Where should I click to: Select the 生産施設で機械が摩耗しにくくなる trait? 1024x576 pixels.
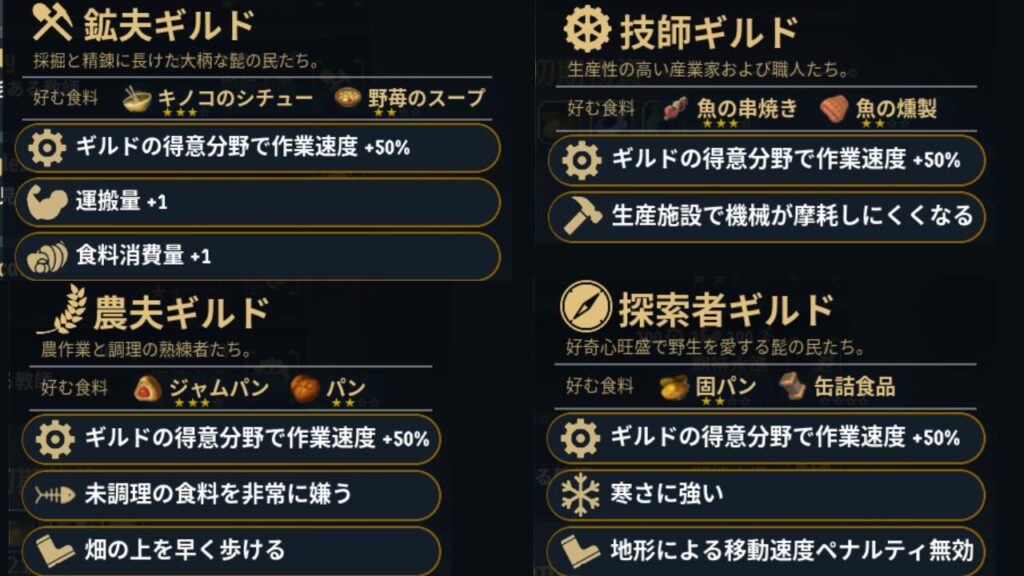767,216
